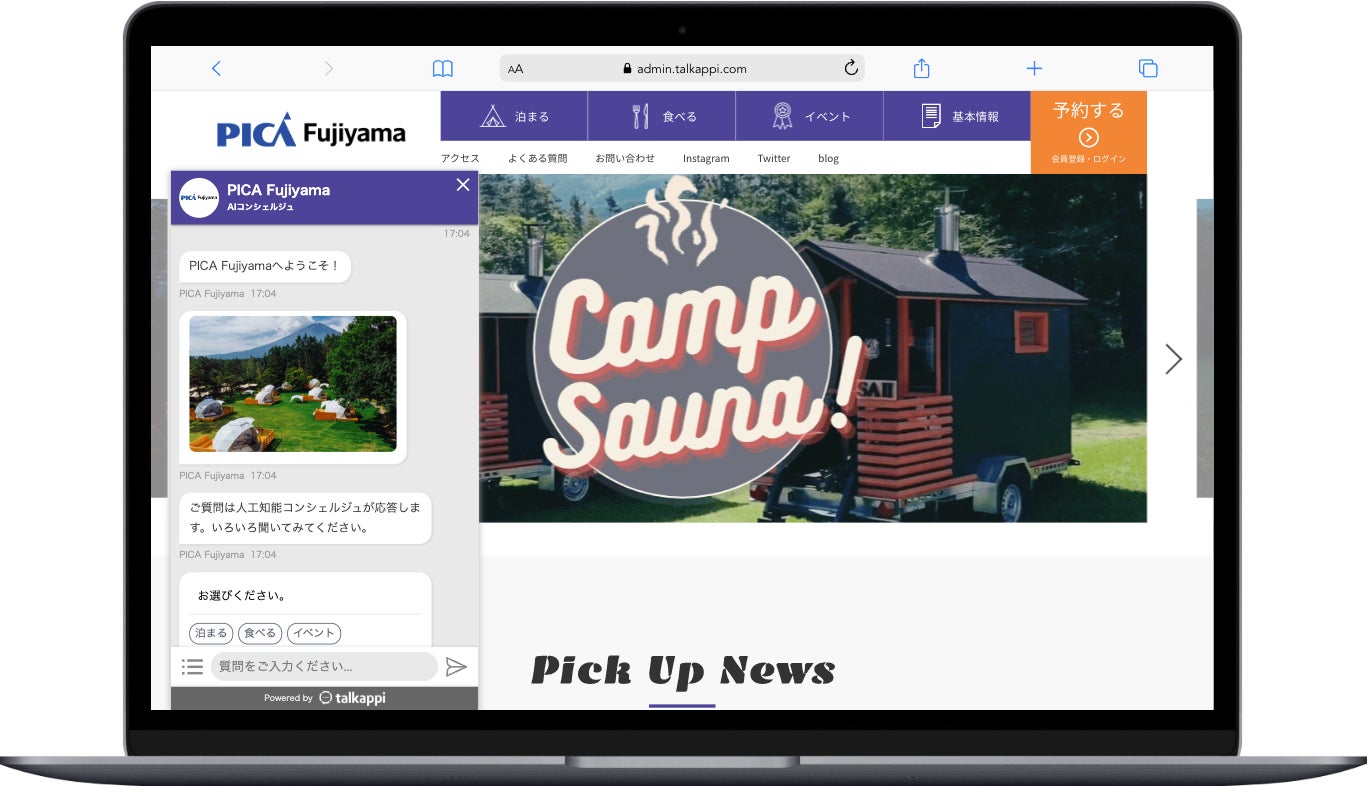
Task: Click the PICA Fujiyama chat avatar
Action: click(199, 198)
